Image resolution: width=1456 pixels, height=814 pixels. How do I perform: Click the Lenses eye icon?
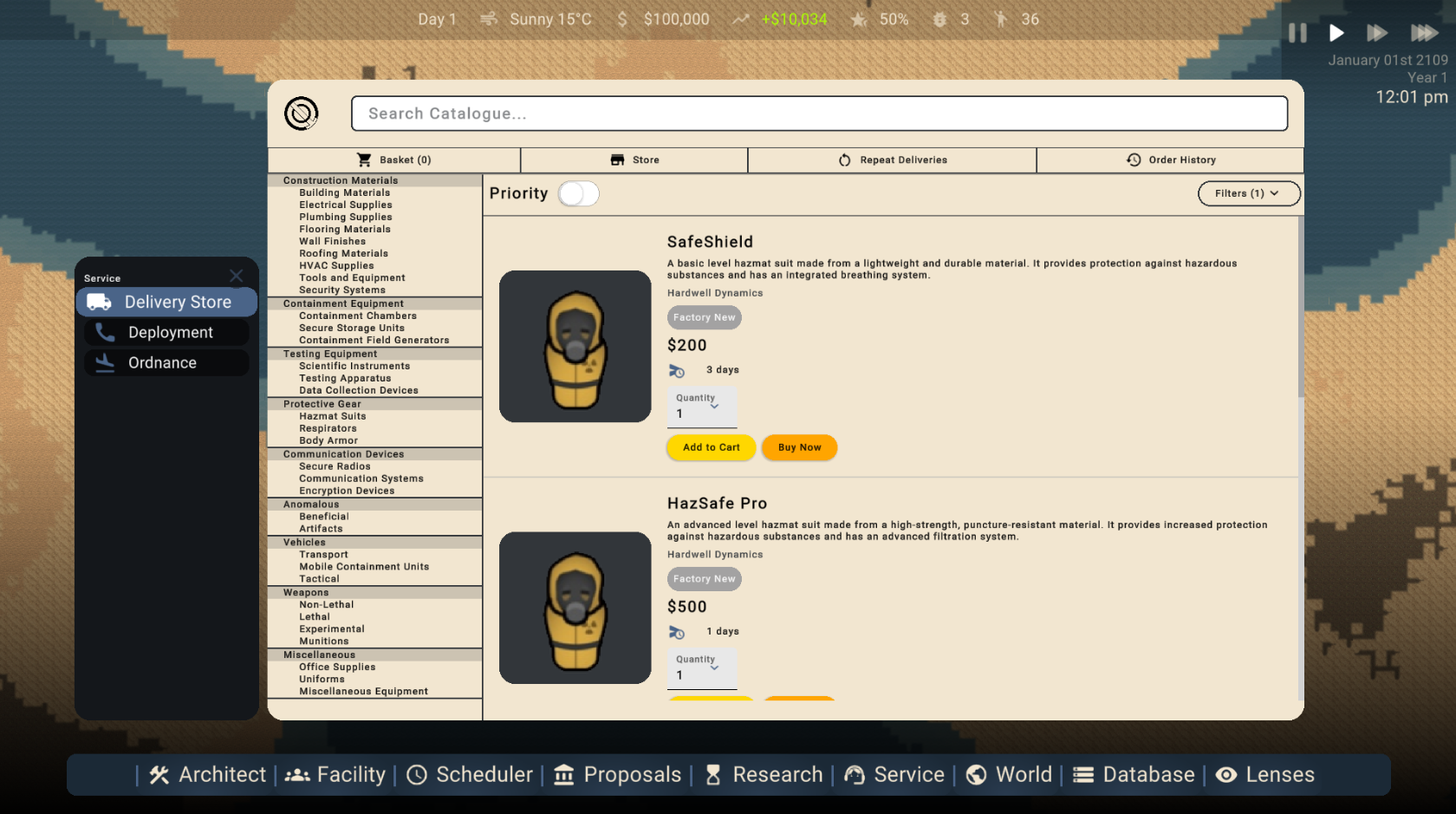click(x=1226, y=775)
